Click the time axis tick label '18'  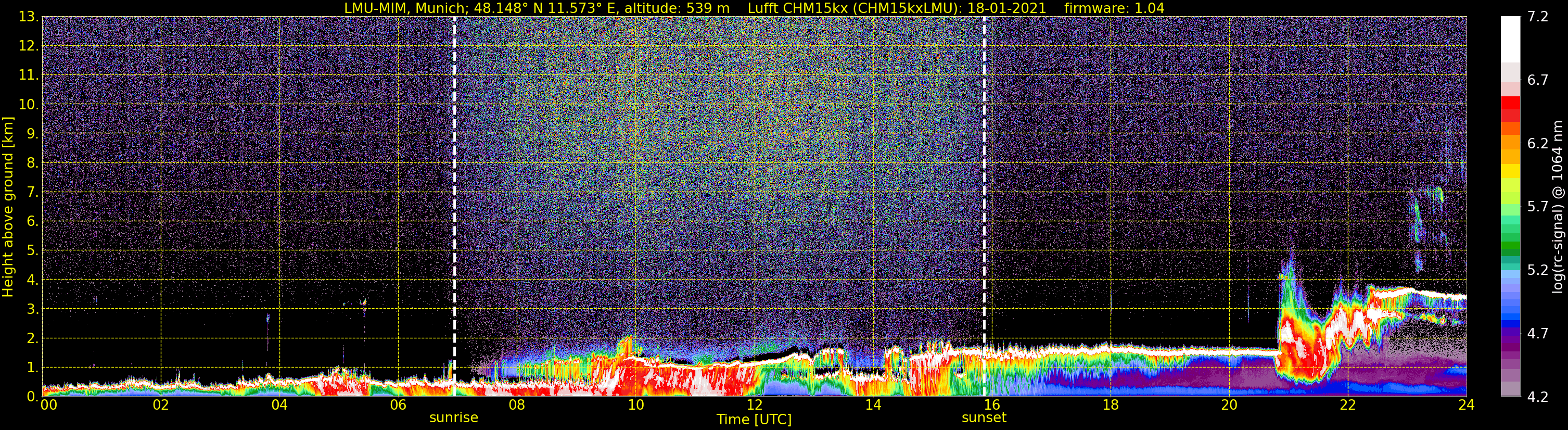pos(1110,406)
